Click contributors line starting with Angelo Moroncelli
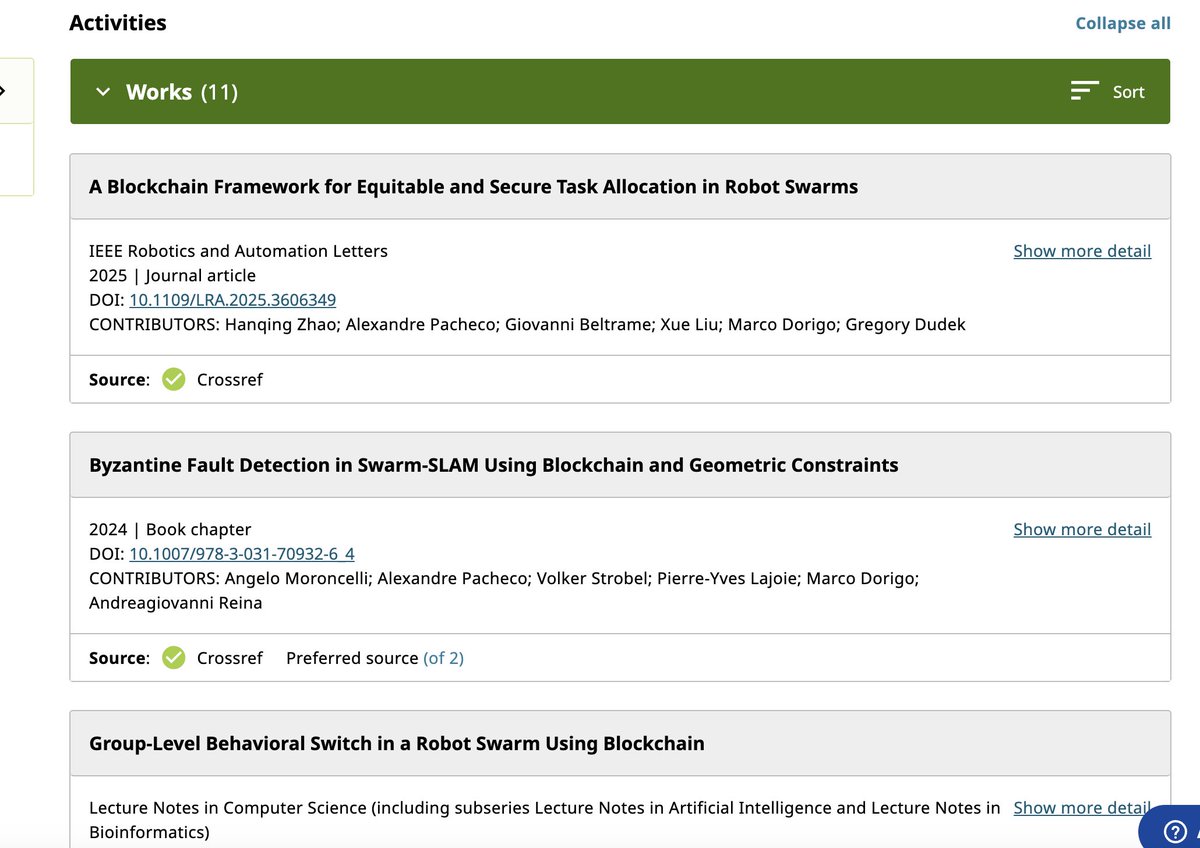 pos(504,590)
